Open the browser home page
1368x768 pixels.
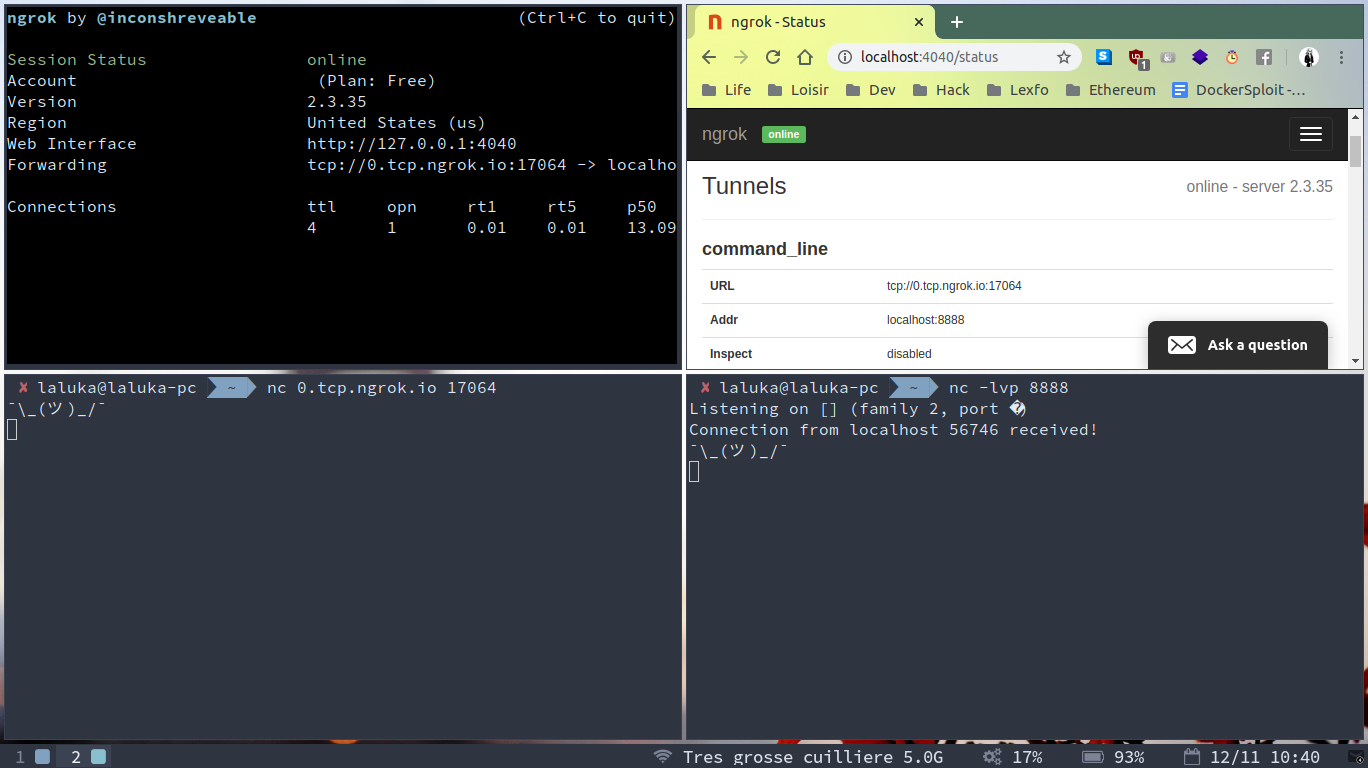tap(805, 57)
